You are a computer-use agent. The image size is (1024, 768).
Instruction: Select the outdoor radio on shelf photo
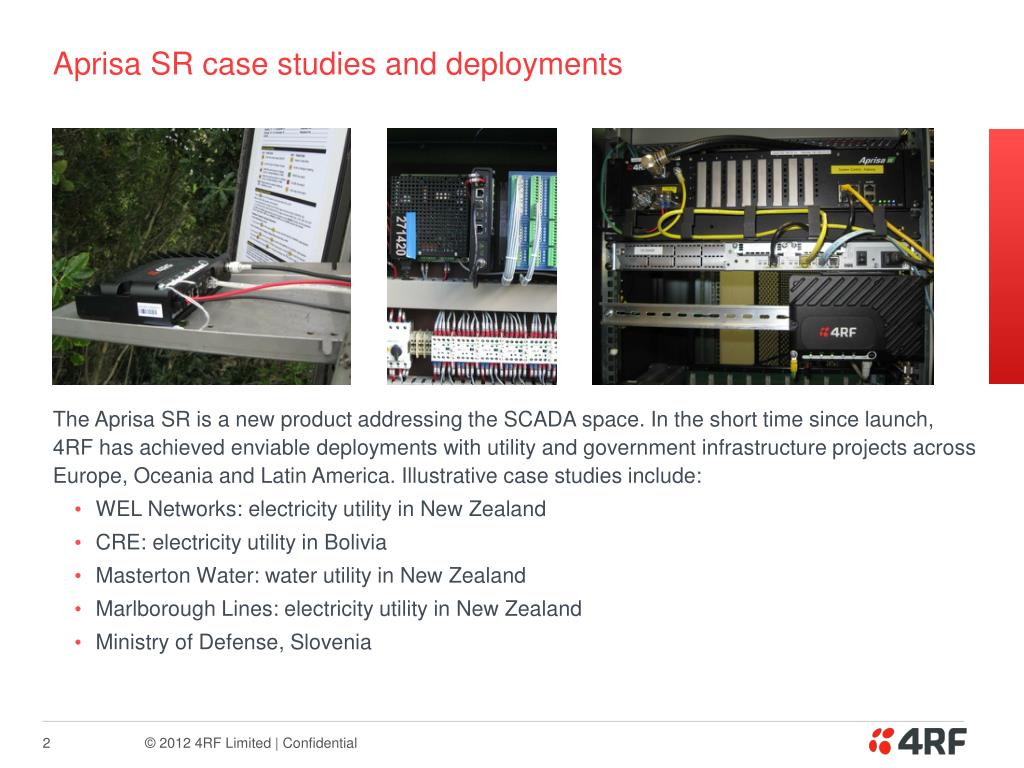click(x=201, y=256)
